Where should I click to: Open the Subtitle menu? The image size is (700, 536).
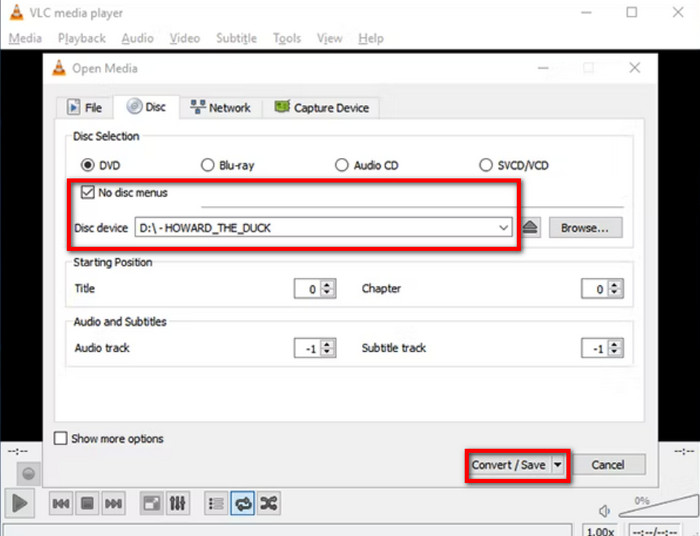[237, 38]
